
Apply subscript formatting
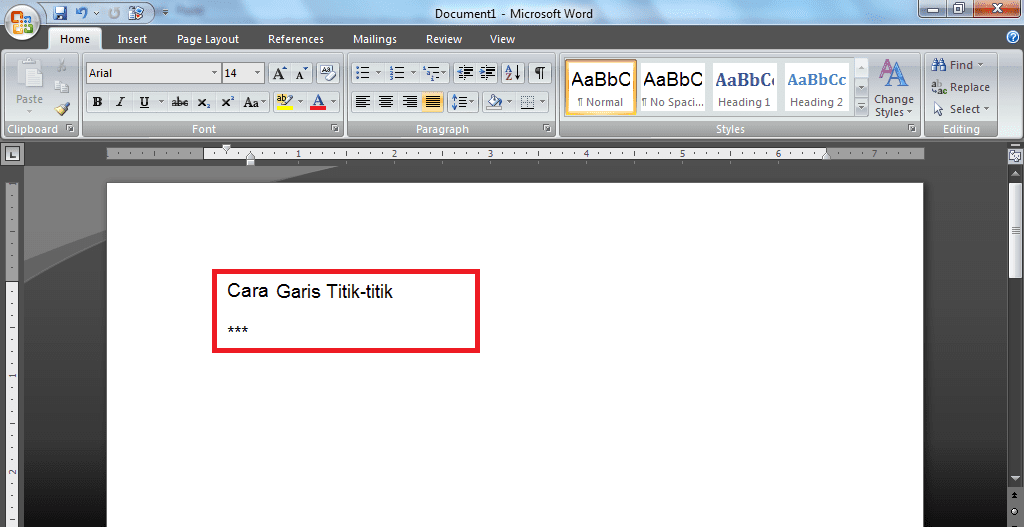204,102
